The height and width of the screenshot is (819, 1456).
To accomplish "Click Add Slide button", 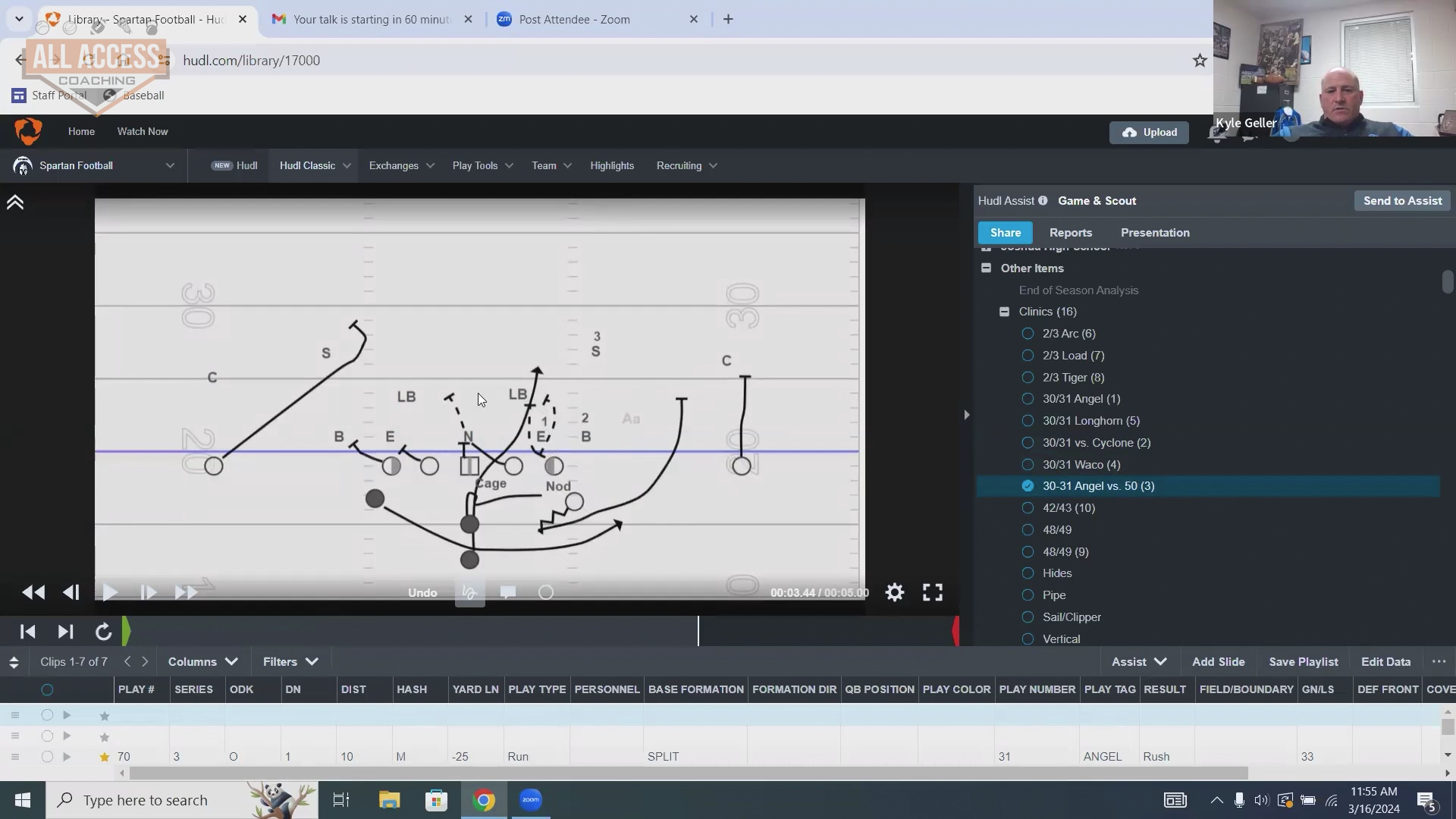I will pos(1218,662).
